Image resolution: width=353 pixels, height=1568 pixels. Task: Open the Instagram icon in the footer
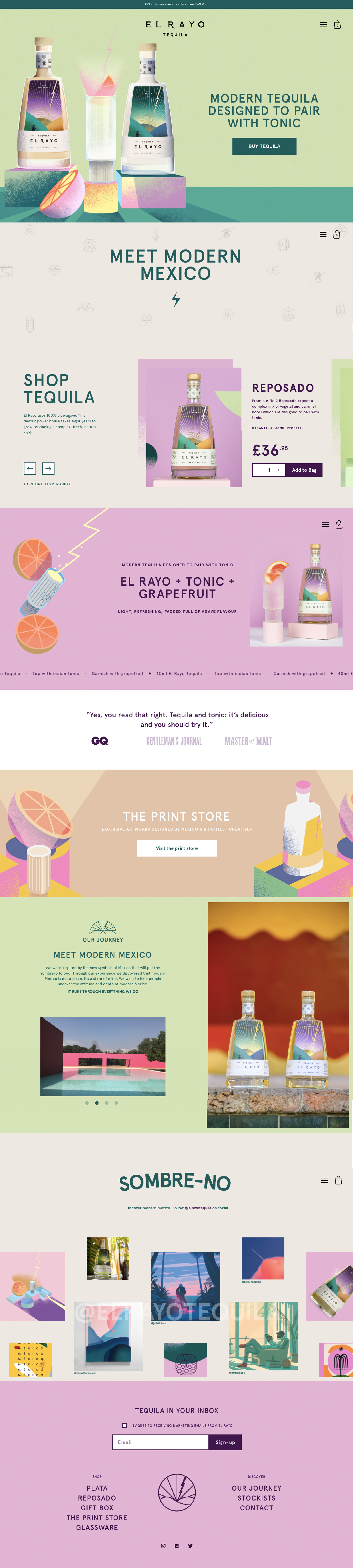tap(163, 1545)
